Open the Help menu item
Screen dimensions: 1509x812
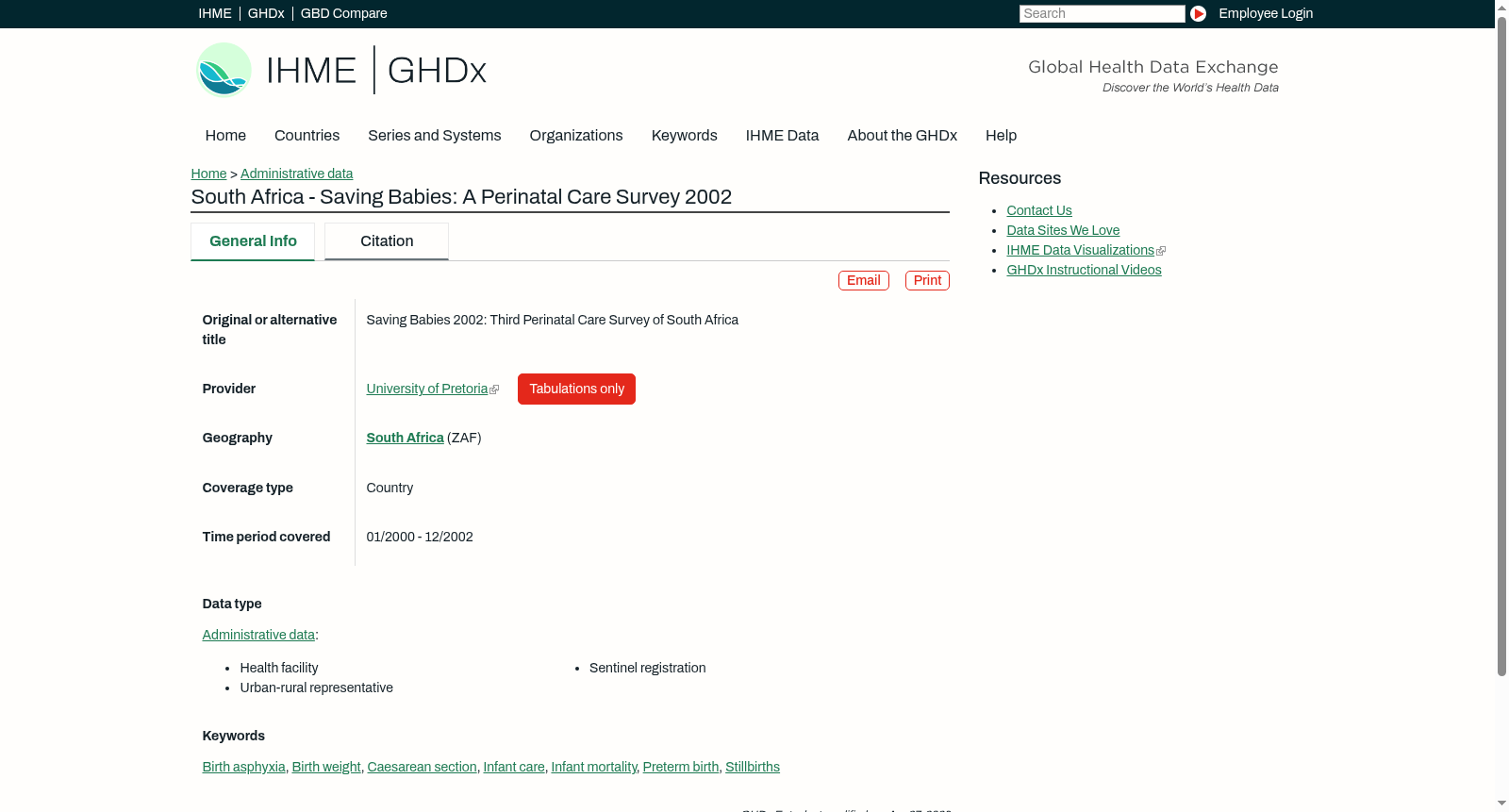click(x=1001, y=136)
